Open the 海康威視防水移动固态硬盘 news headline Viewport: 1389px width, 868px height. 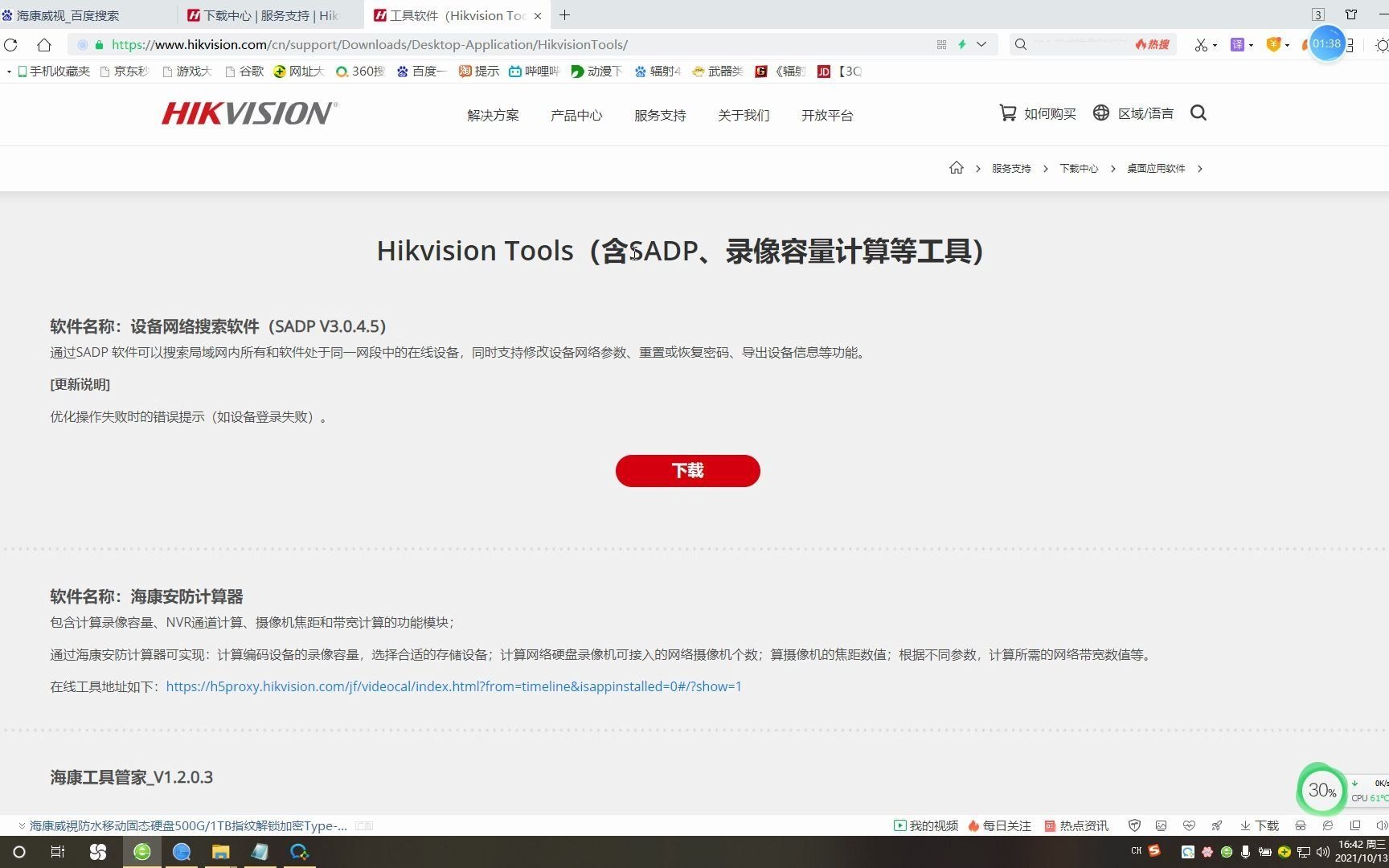pos(188,825)
